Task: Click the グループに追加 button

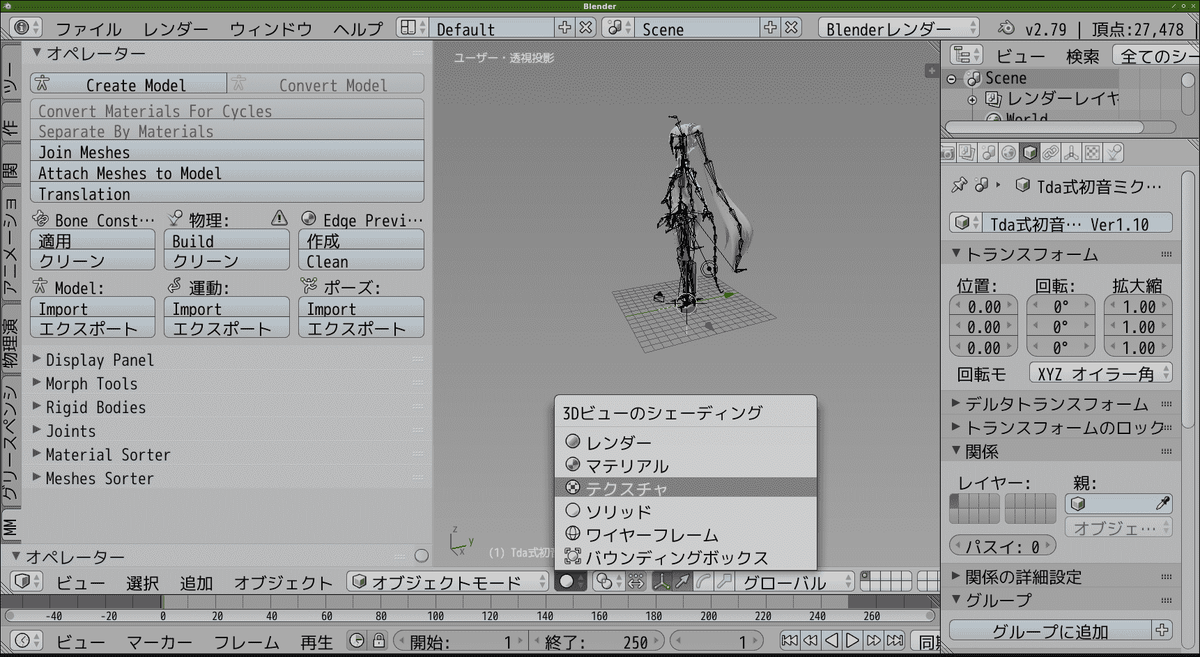Action: coord(1050,631)
